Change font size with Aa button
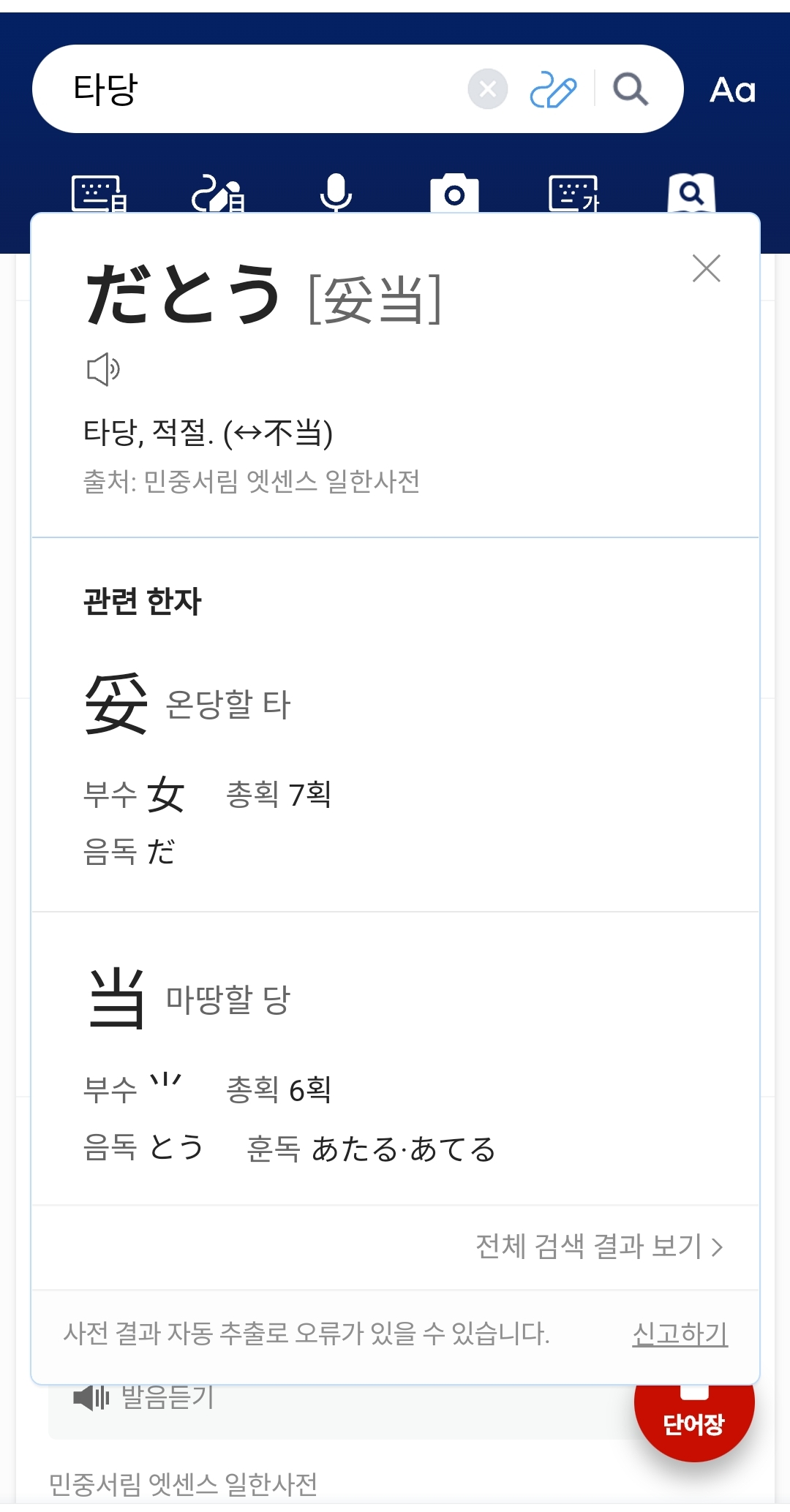 (732, 90)
